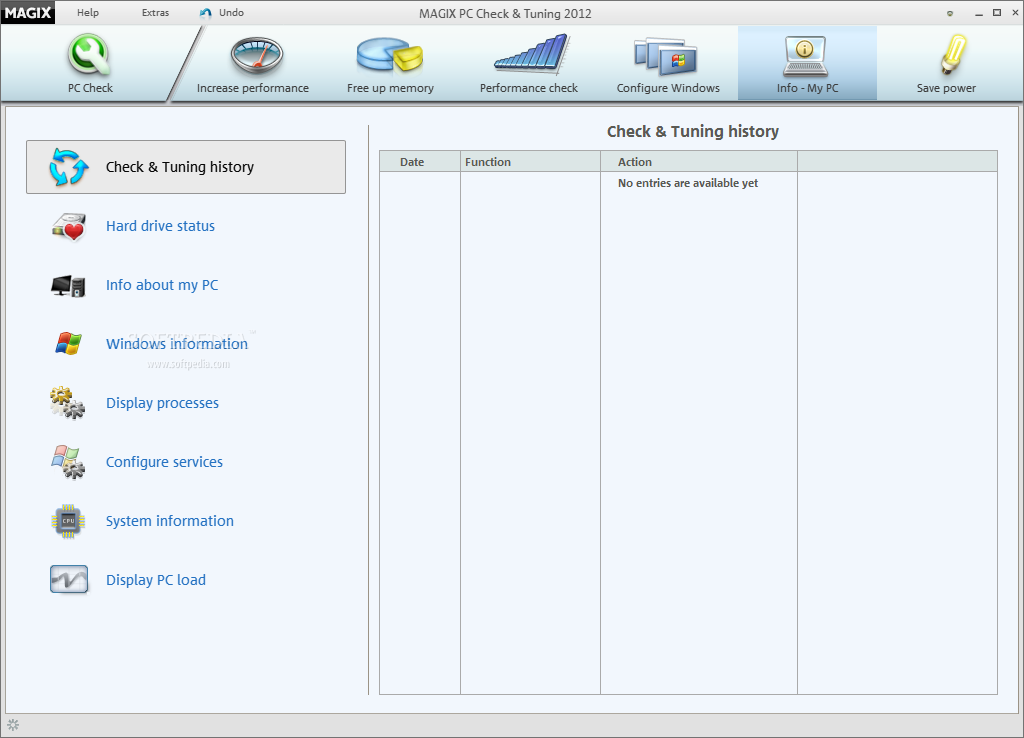Click the MAGIX logo

(x=27, y=12)
